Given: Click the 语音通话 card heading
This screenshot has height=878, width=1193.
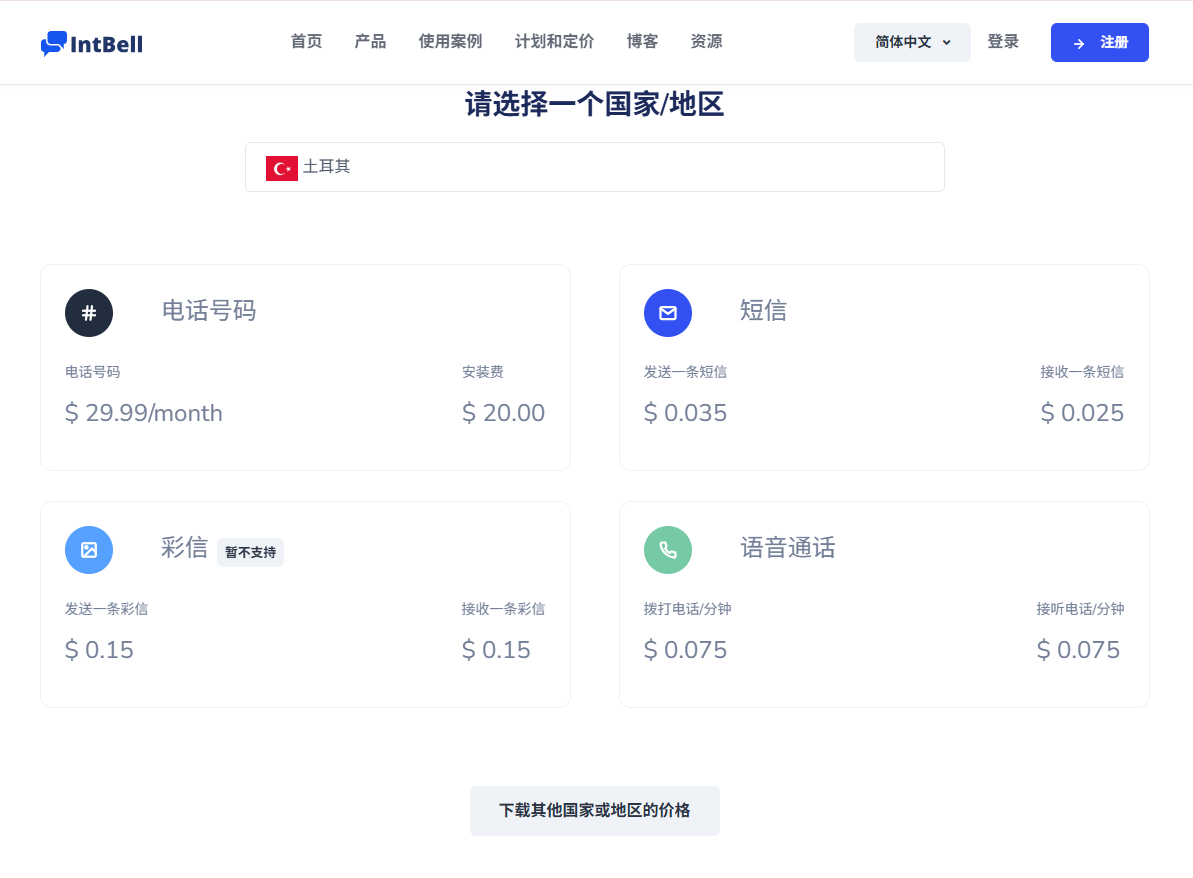Looking at the screenshot, I should pyautogui.click(x=787, y=548).
